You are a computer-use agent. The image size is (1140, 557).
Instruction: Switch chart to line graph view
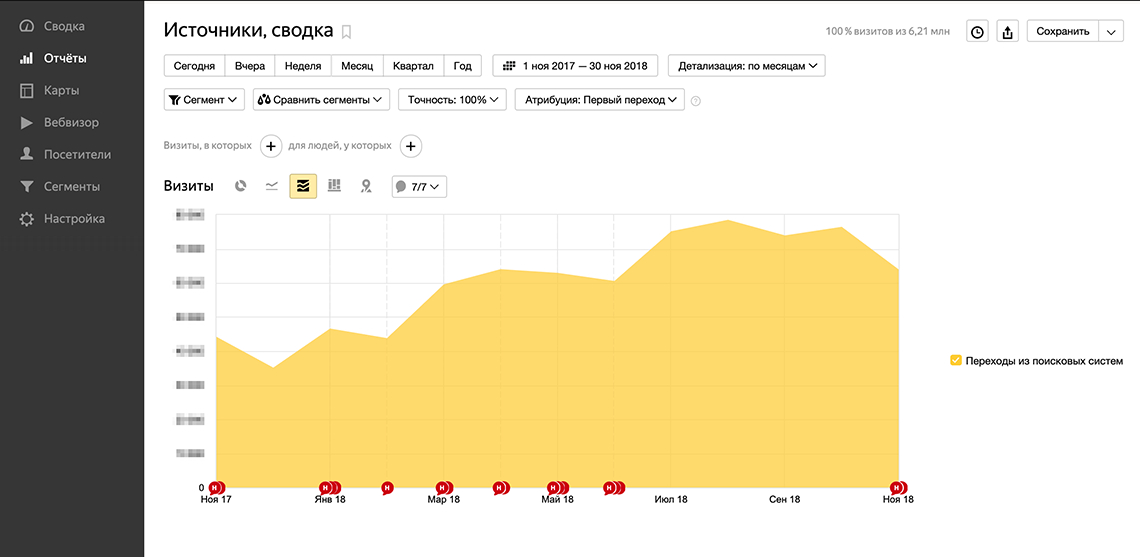pos(272,186)
